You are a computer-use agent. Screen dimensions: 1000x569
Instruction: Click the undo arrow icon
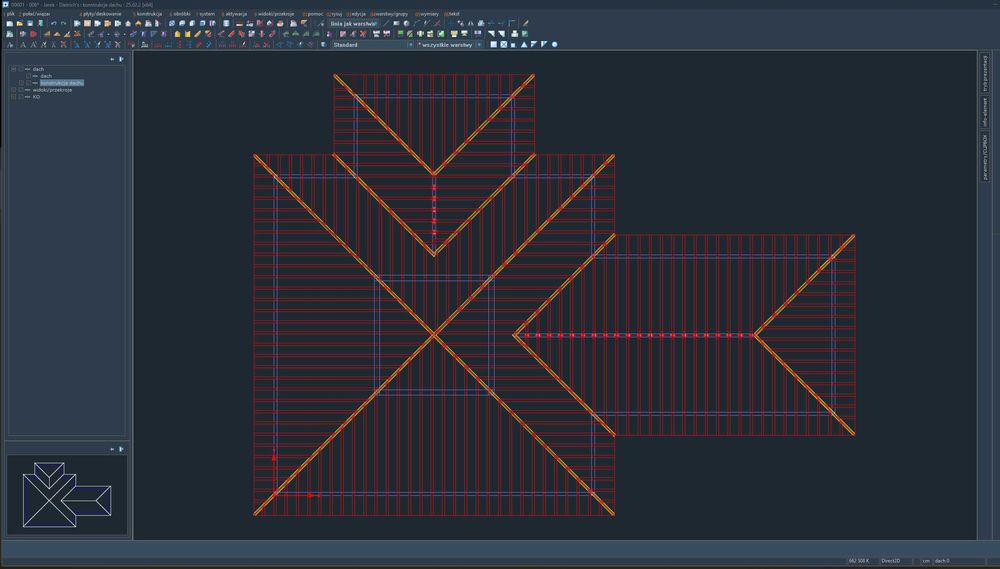click(53, 23)
